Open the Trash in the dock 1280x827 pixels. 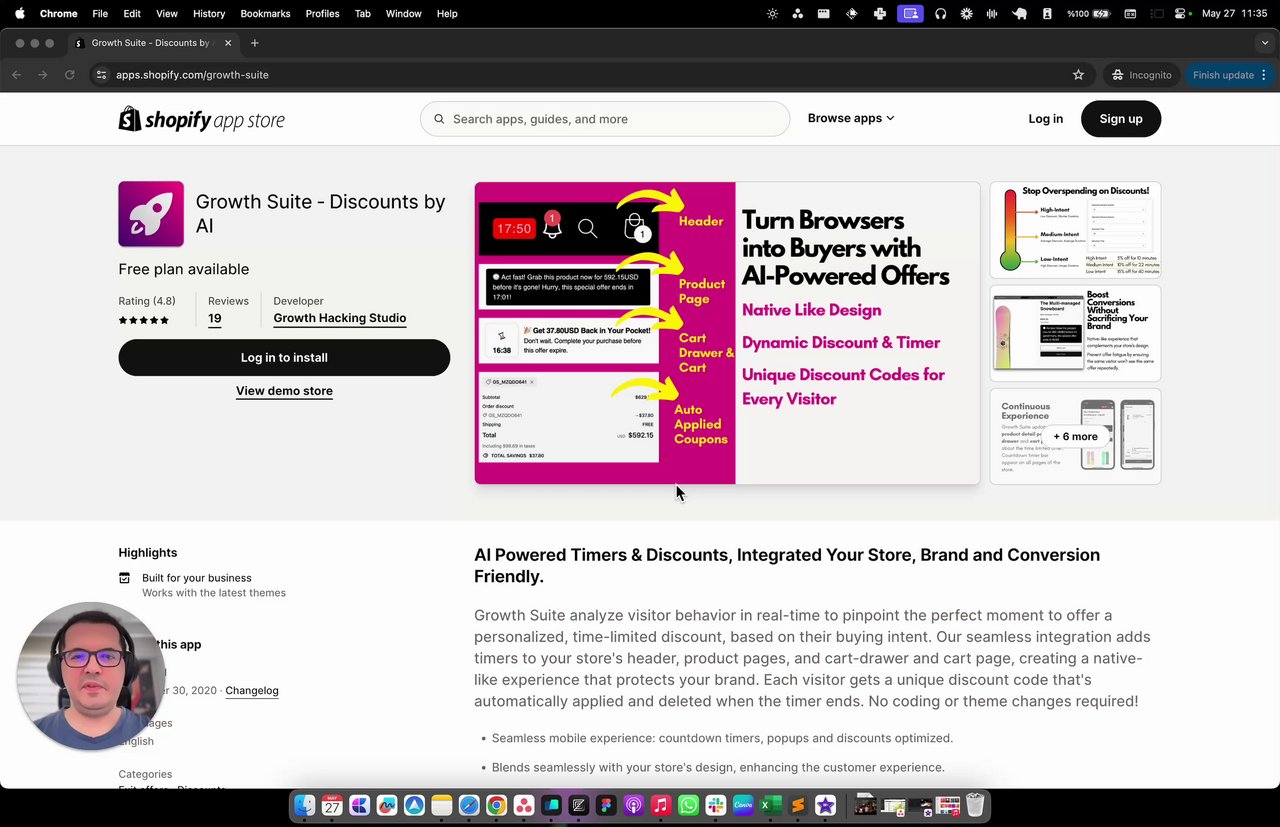point(975,805)
